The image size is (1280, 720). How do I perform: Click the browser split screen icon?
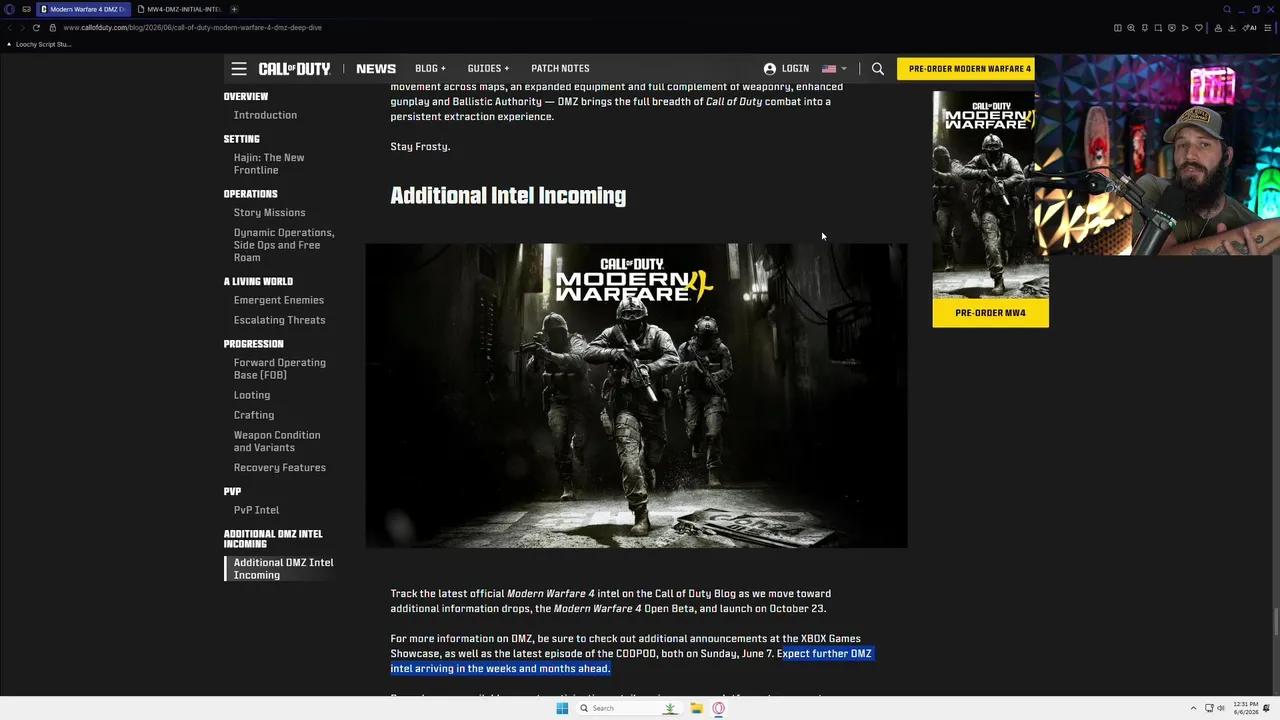click(x=1117, y=28)
